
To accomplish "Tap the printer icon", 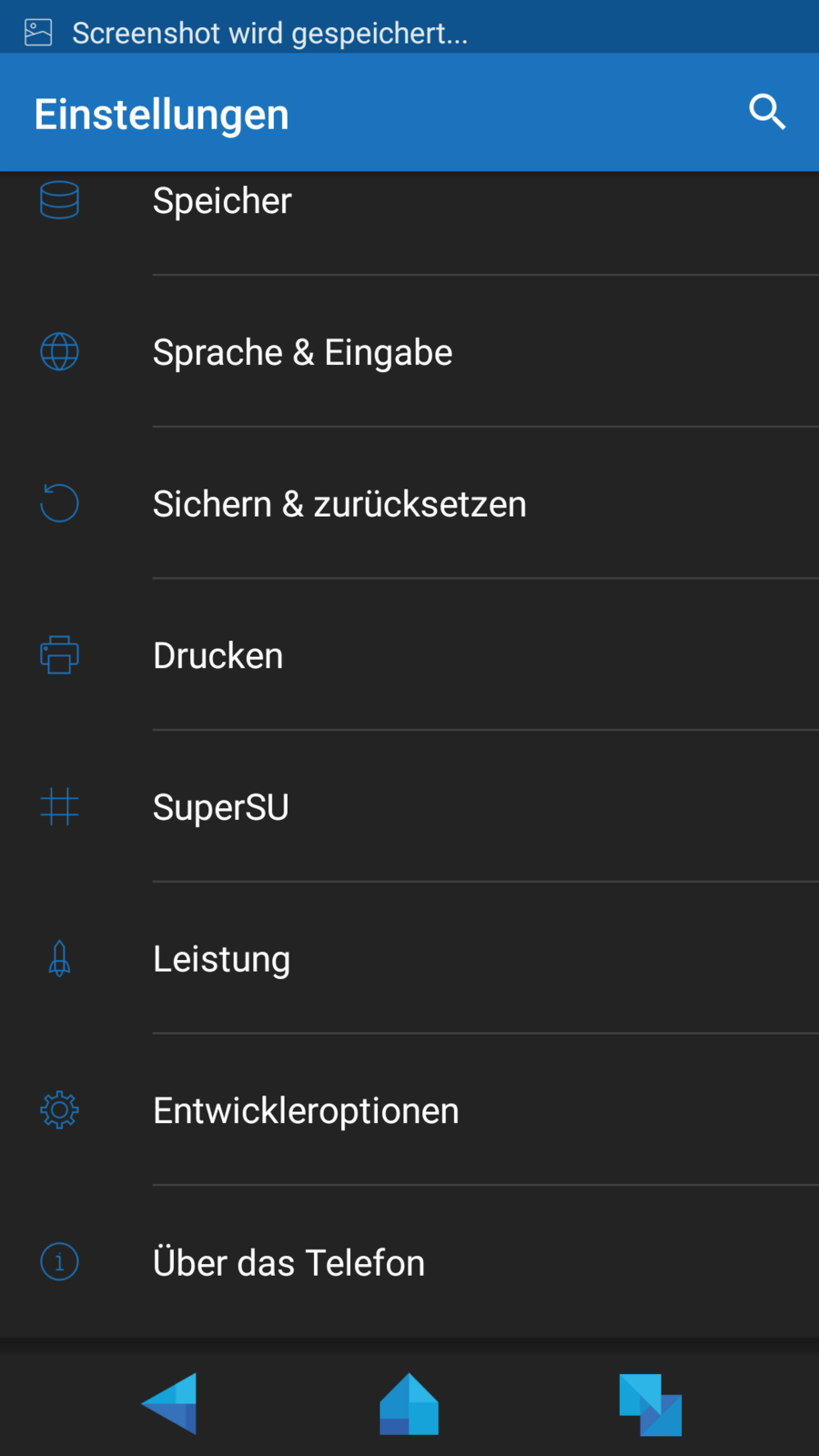I will click(x=59, y=655).
